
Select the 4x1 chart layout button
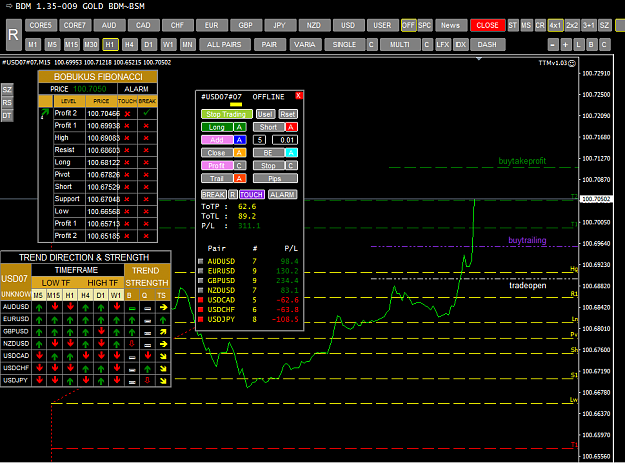(555, 26)
